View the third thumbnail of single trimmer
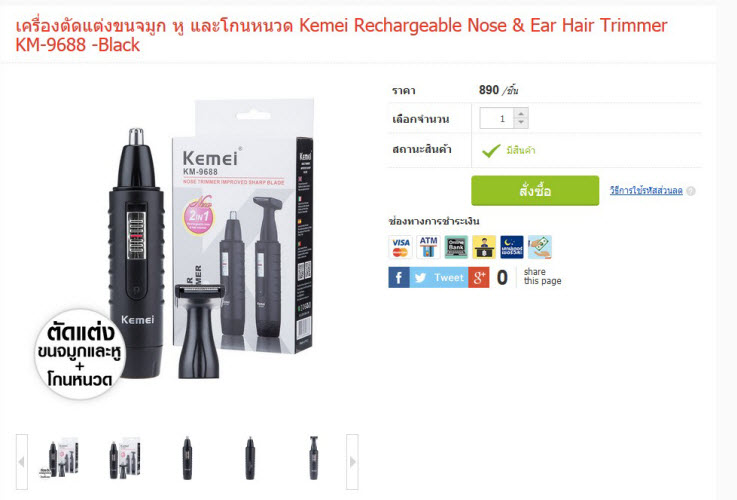 coord(187,458)
